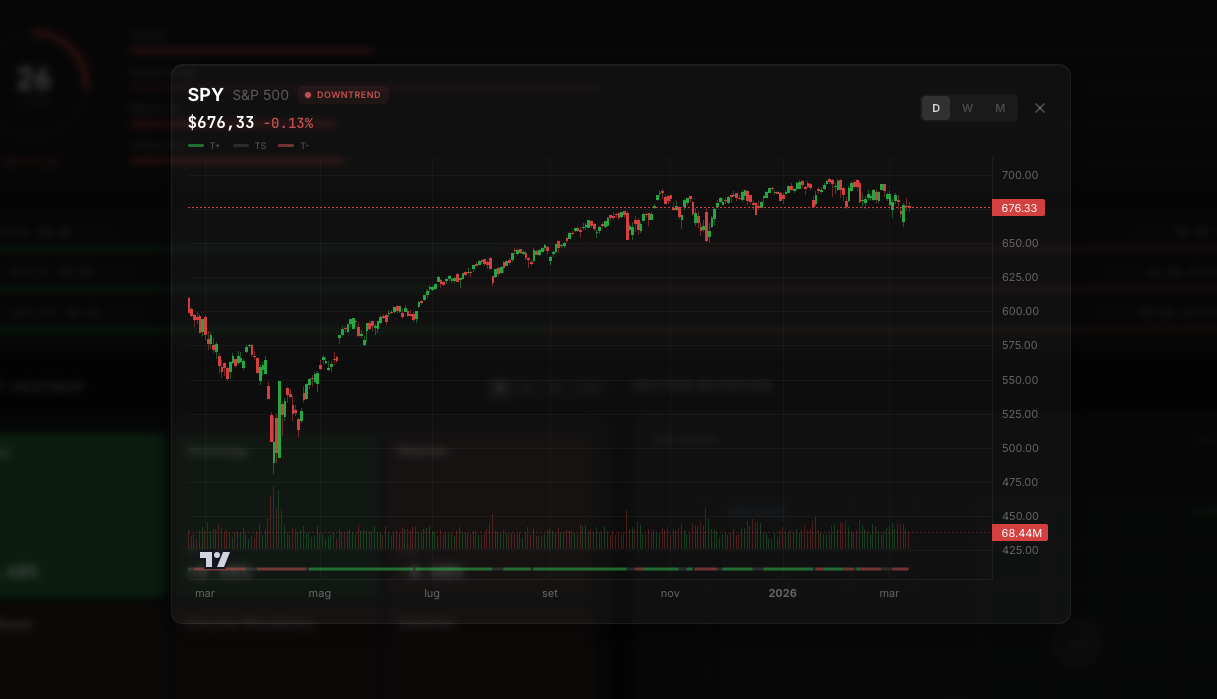Screen dimensions: 1217x699
Task: Click the 450.00 price axis label
Action: 1020,516
